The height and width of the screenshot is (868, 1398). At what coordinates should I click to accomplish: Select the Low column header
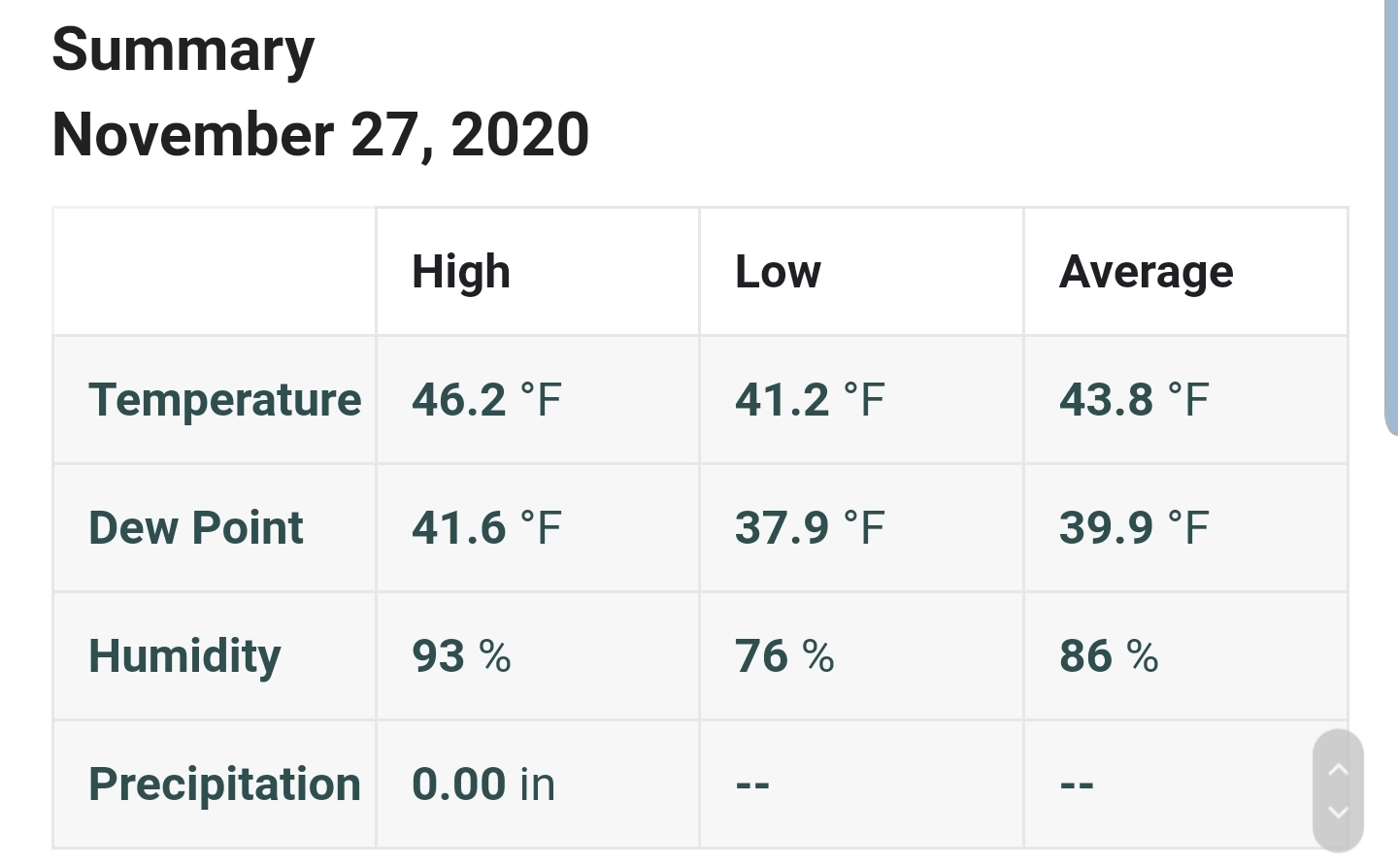click(x=778, y=272)
